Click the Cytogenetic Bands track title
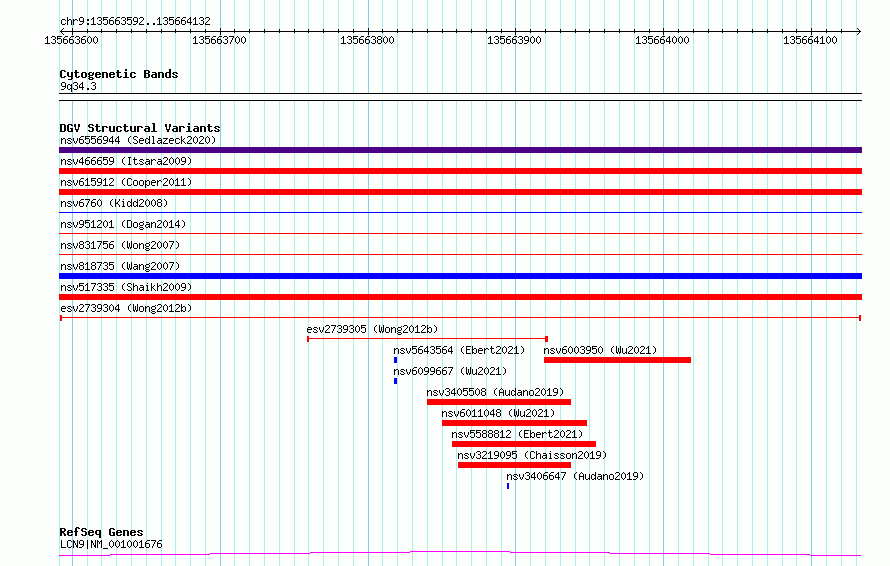 pos(119,74)
